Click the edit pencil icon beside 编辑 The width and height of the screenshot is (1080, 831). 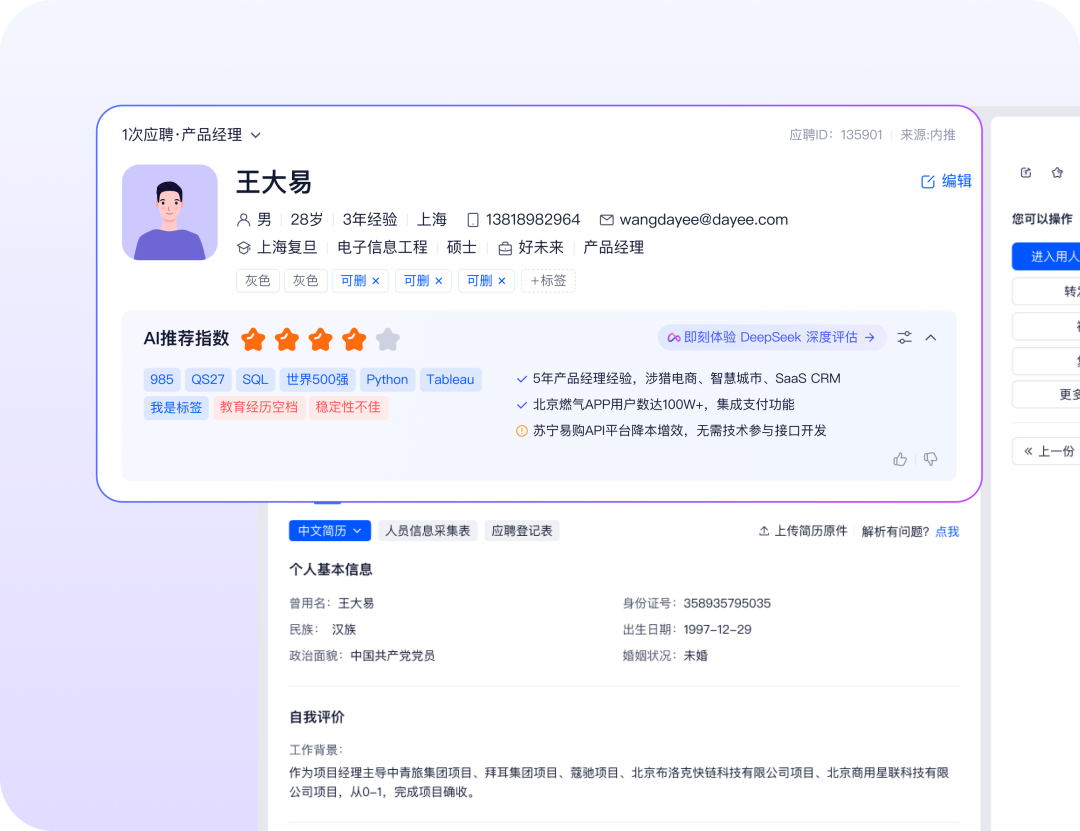click(928, 181)
